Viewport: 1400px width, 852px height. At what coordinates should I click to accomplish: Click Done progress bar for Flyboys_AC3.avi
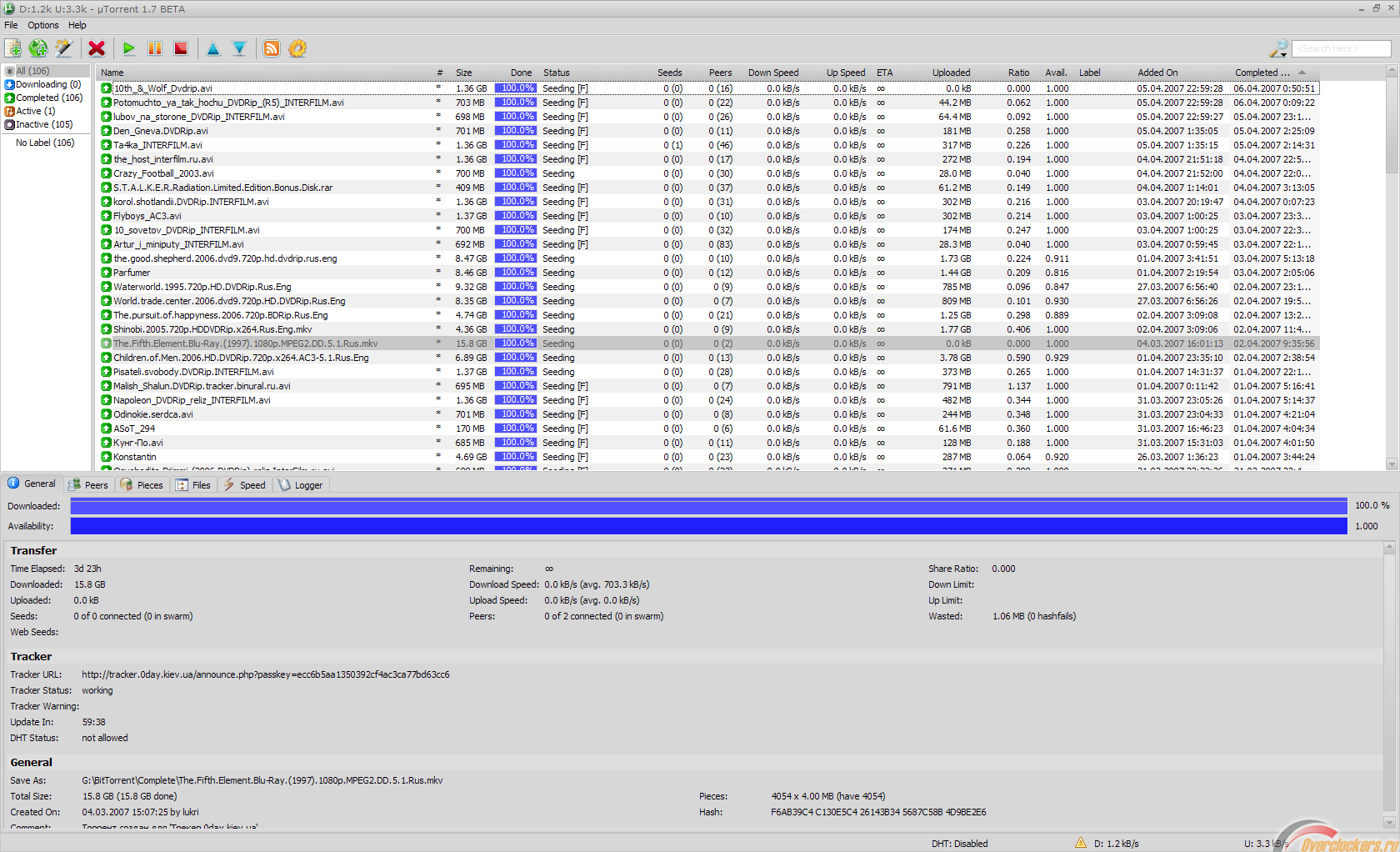517,216
